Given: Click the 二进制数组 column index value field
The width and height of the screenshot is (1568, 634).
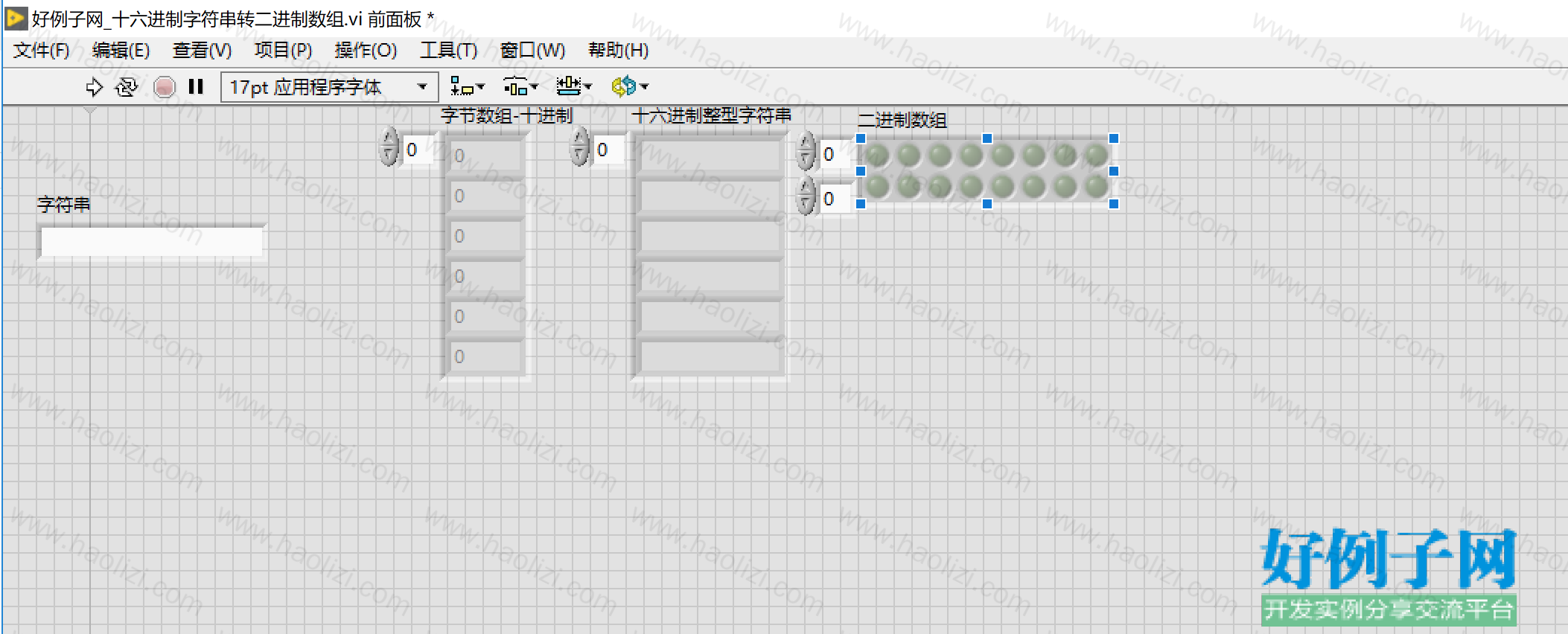Looking at the screenshot, I should coord(835,199).
